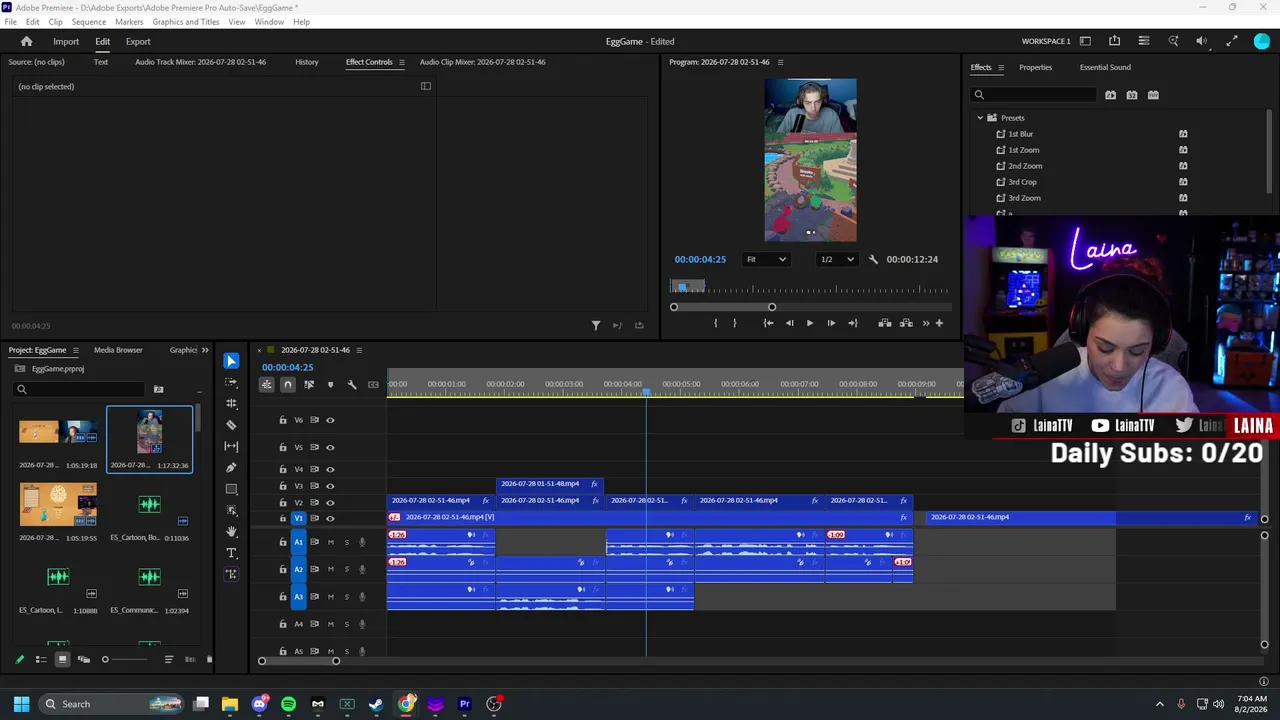Step forward one frame
This screenshot has width=1280, height=720.
tap(831, 323)
